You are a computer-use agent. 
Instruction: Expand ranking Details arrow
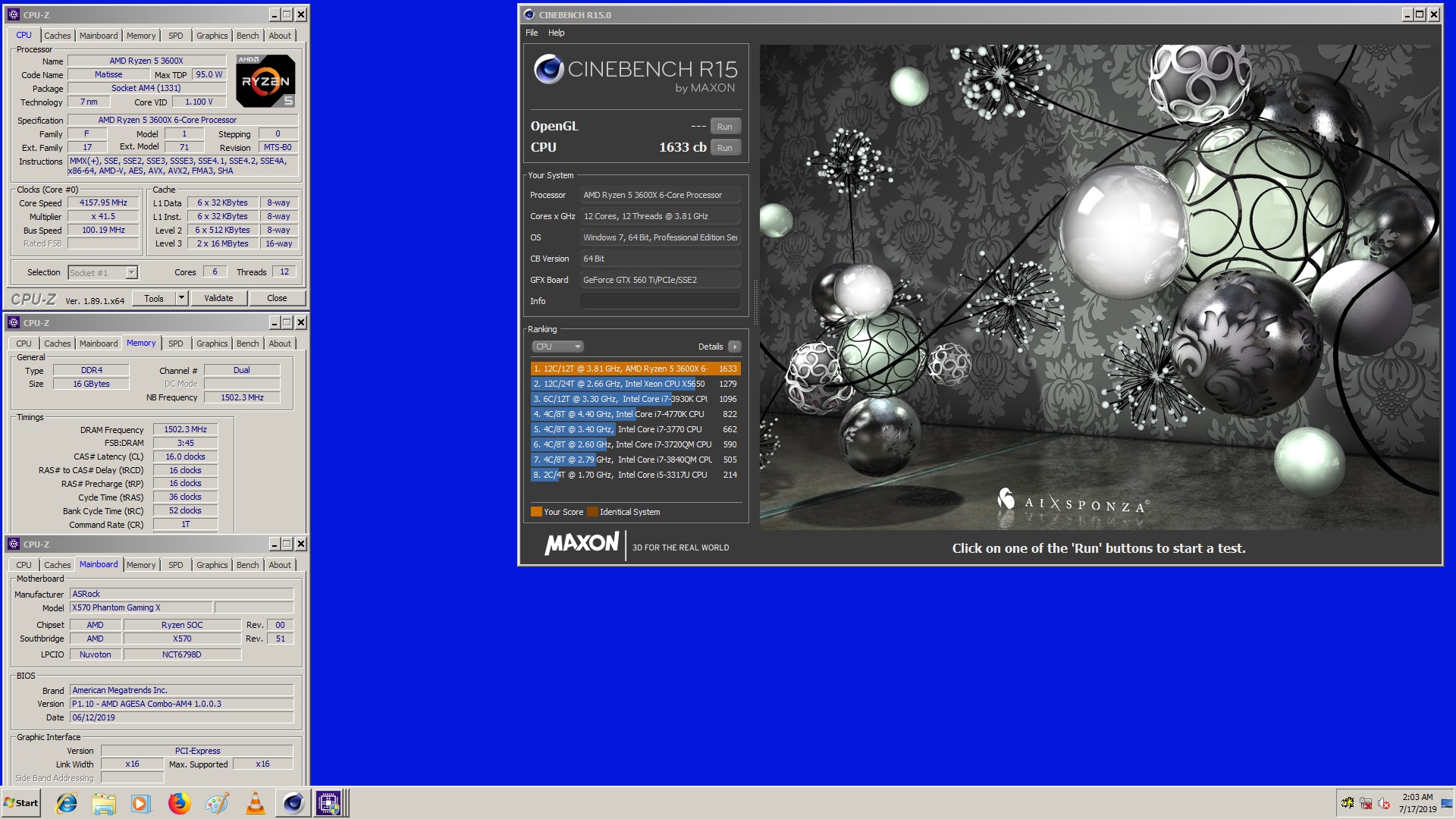pyautogui.click(x=734, y=347)
